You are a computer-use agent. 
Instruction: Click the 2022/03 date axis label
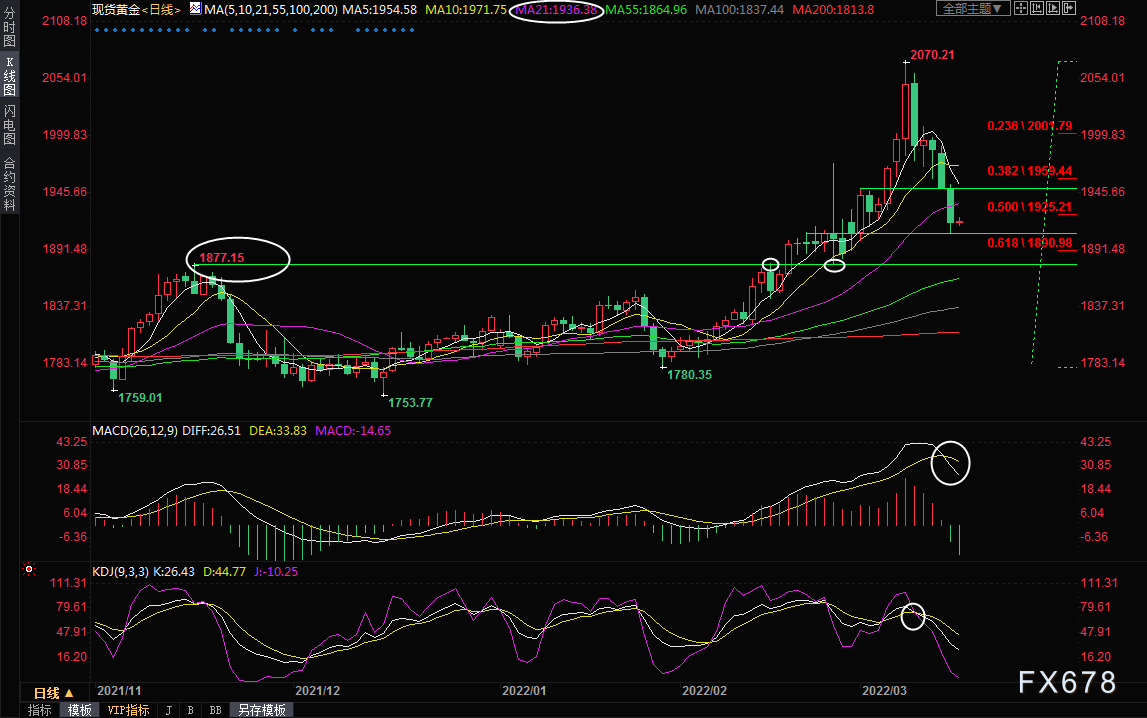coord(884,691)
